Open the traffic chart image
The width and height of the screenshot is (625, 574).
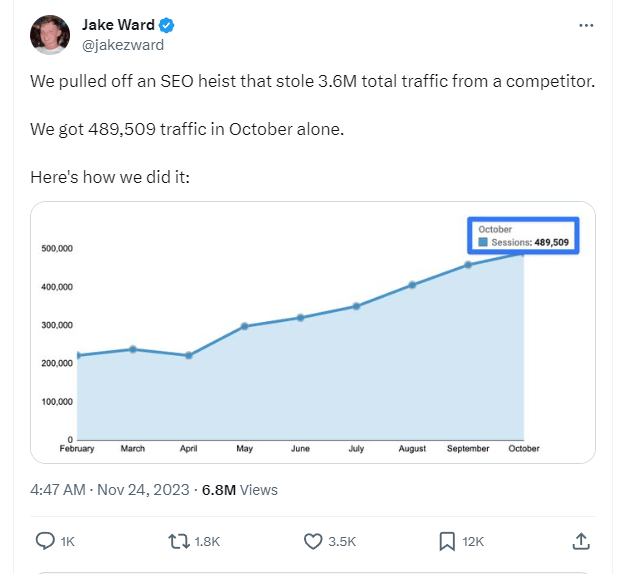click(313, 332)
